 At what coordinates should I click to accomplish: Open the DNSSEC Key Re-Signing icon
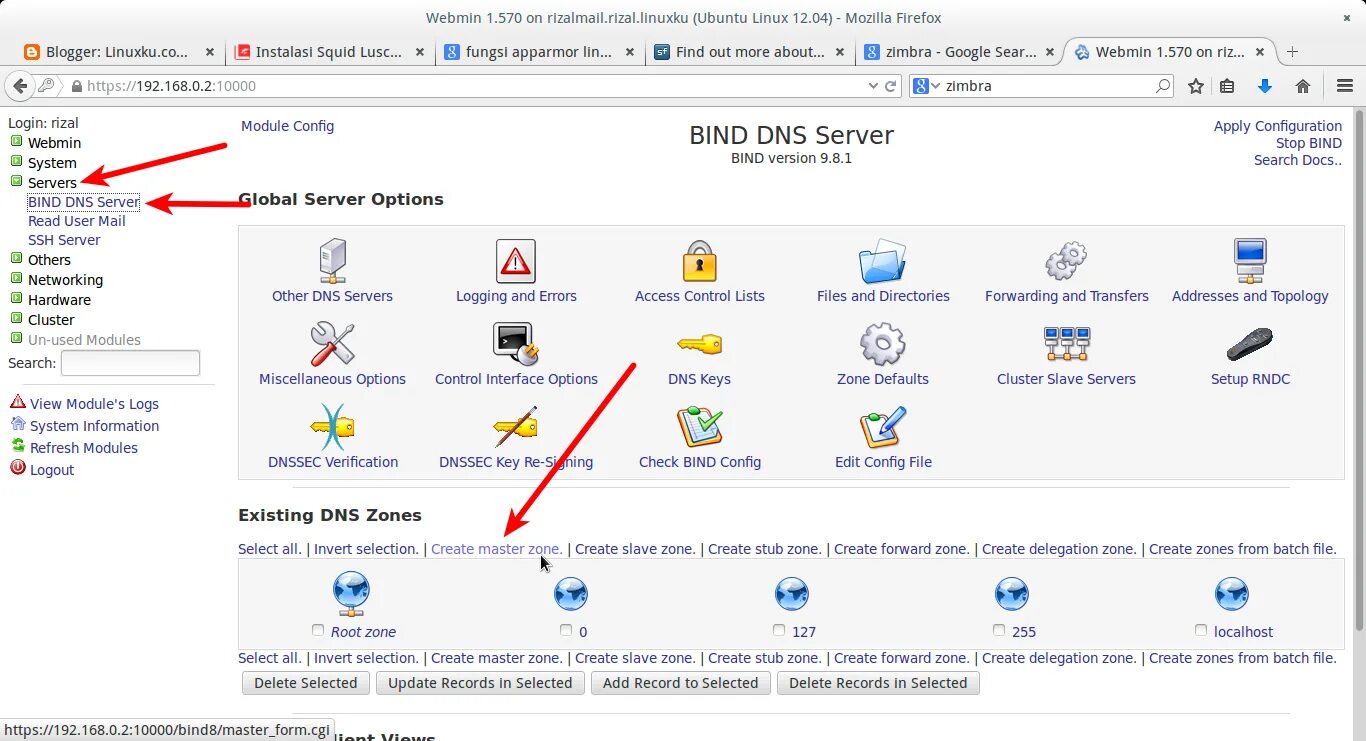[516, 427]
